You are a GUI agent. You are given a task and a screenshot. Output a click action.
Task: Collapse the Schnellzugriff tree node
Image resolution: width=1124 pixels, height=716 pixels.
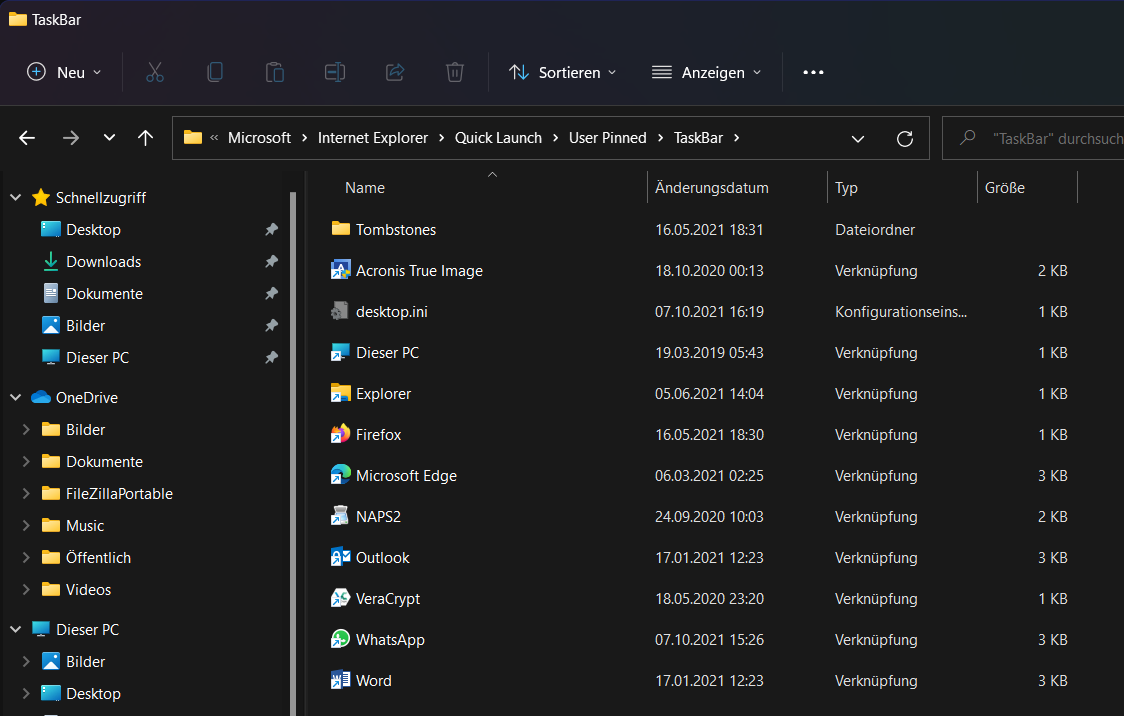point(16,197)
